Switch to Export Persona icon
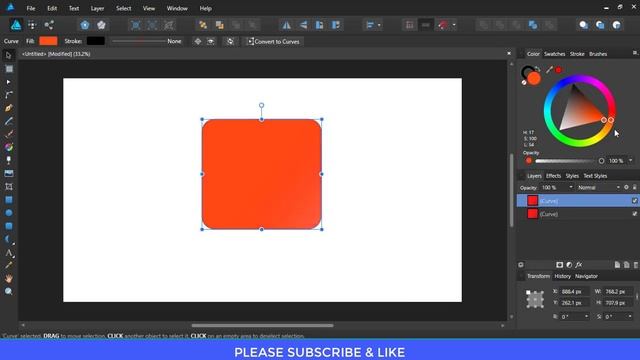 tap(49, 25)
